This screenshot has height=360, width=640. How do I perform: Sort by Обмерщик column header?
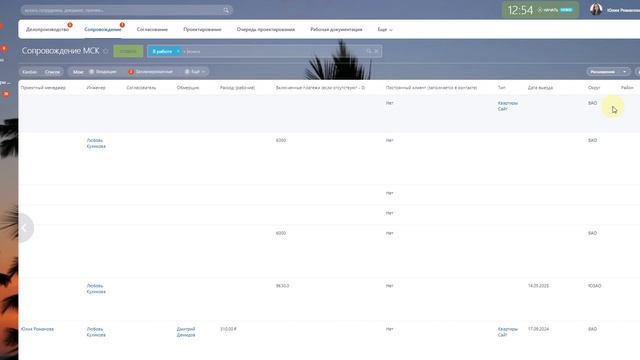click(188, 88)
